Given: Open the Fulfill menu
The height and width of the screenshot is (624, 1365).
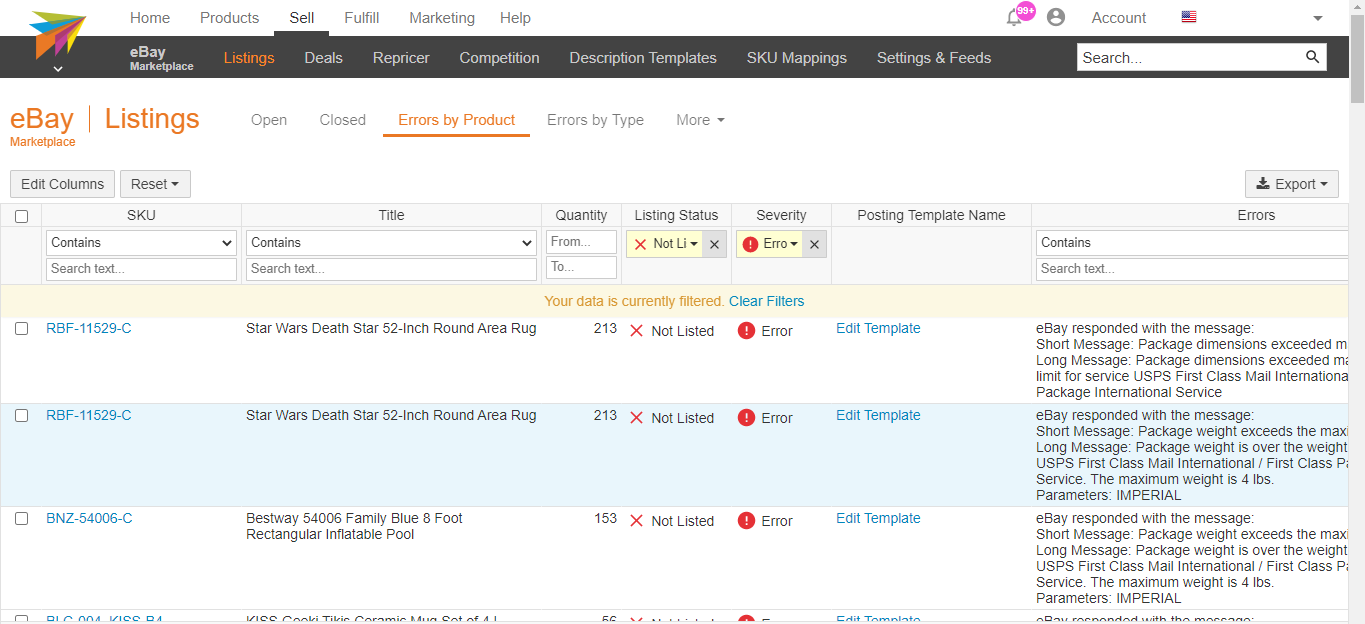Looking at the screenshot, I should (361, 18).
